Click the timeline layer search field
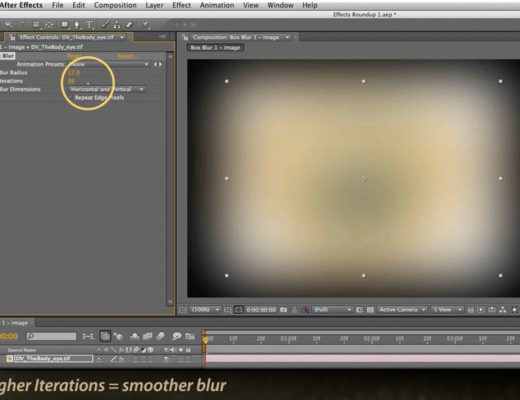520x400 pixels. tap(51, 336)
